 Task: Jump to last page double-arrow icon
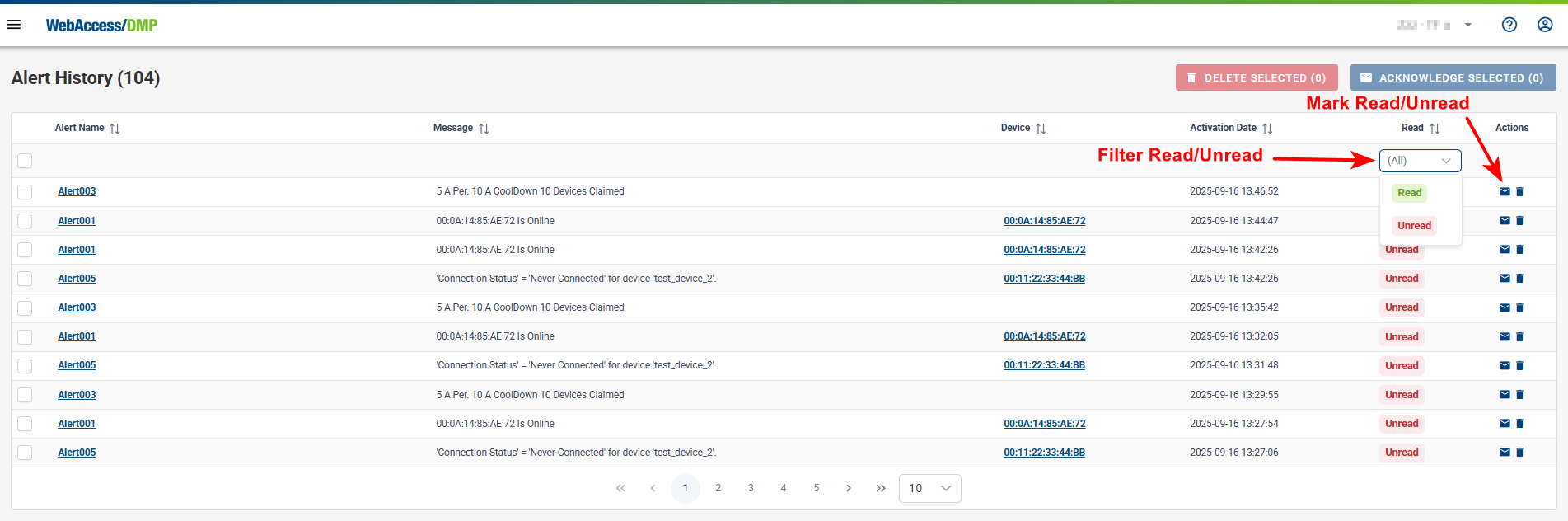[x=881, y=488]
